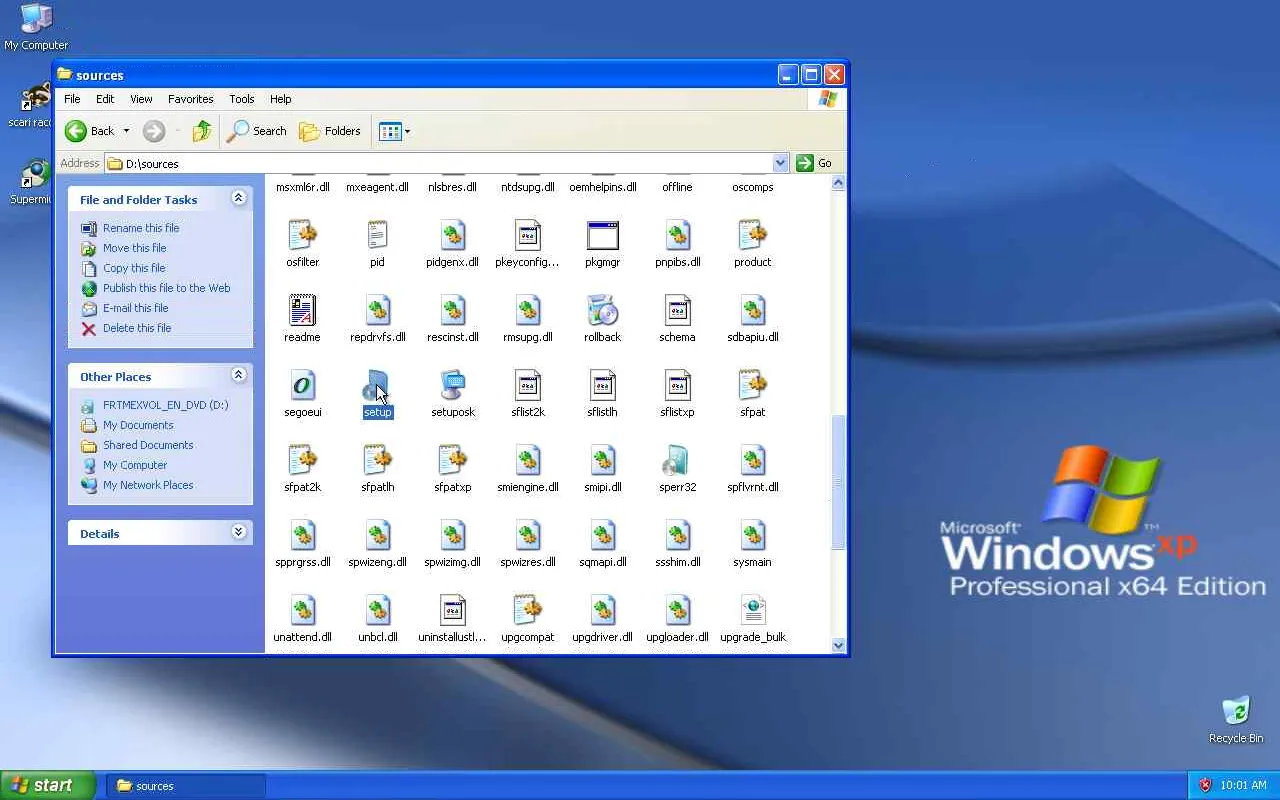
Task: Click Delete this file link
Action: tap(137, 328)
